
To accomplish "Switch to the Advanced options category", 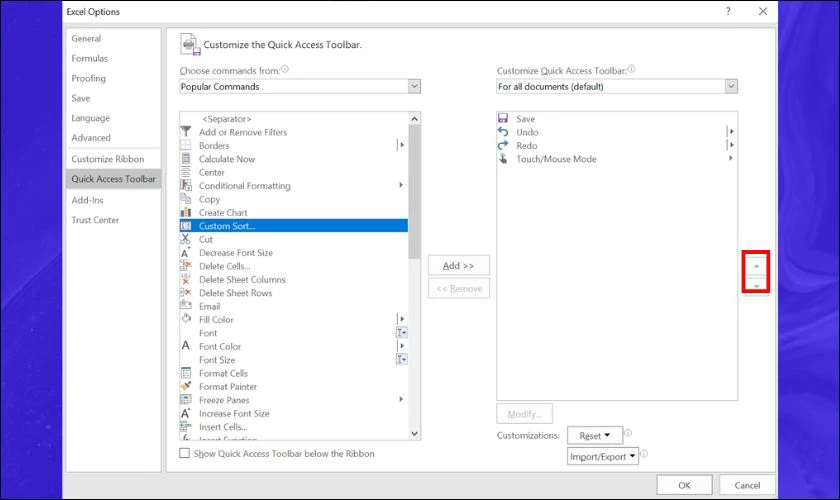I will click(91, 138).
